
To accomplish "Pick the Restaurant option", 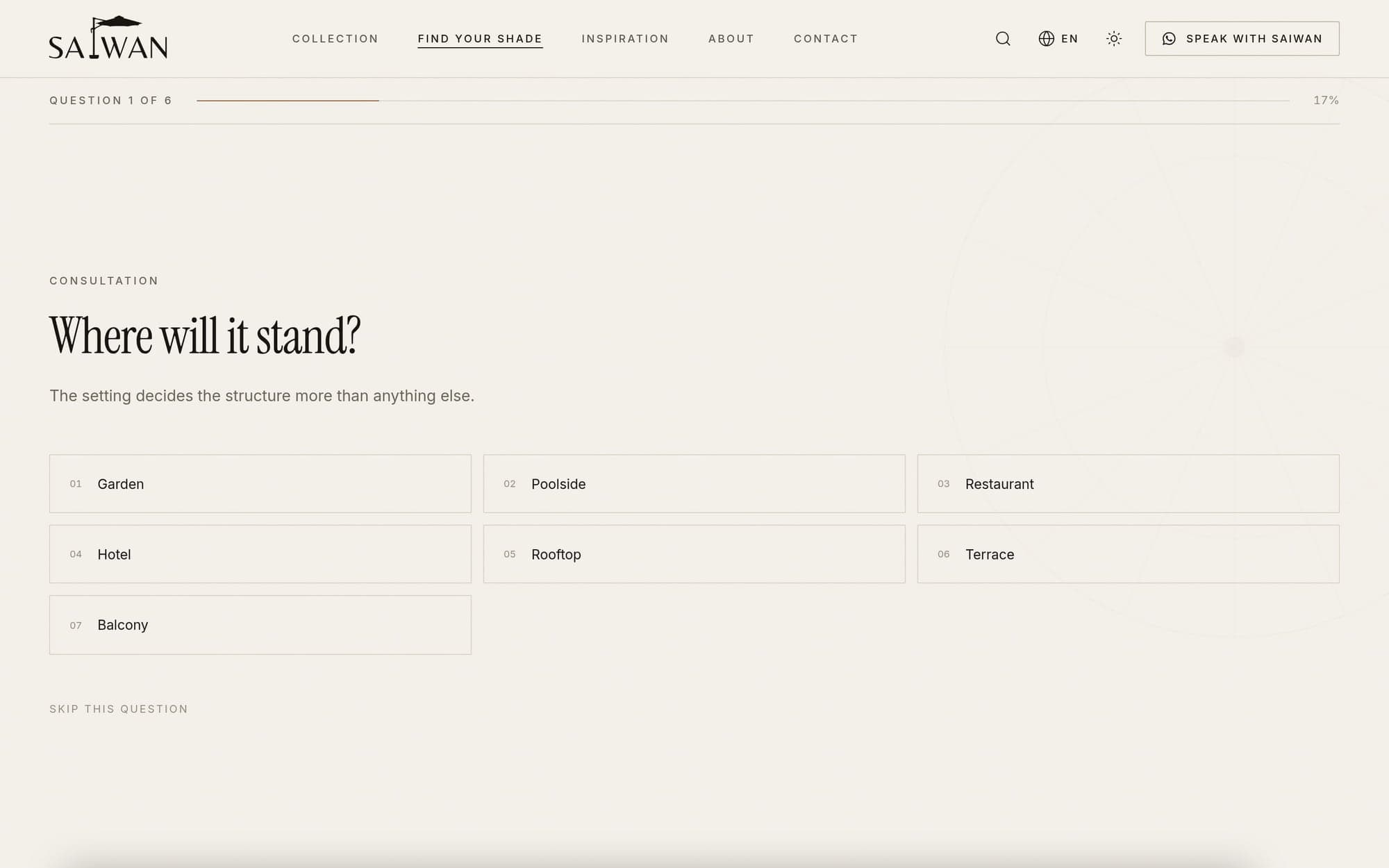I will click(x=1129, y=484).
